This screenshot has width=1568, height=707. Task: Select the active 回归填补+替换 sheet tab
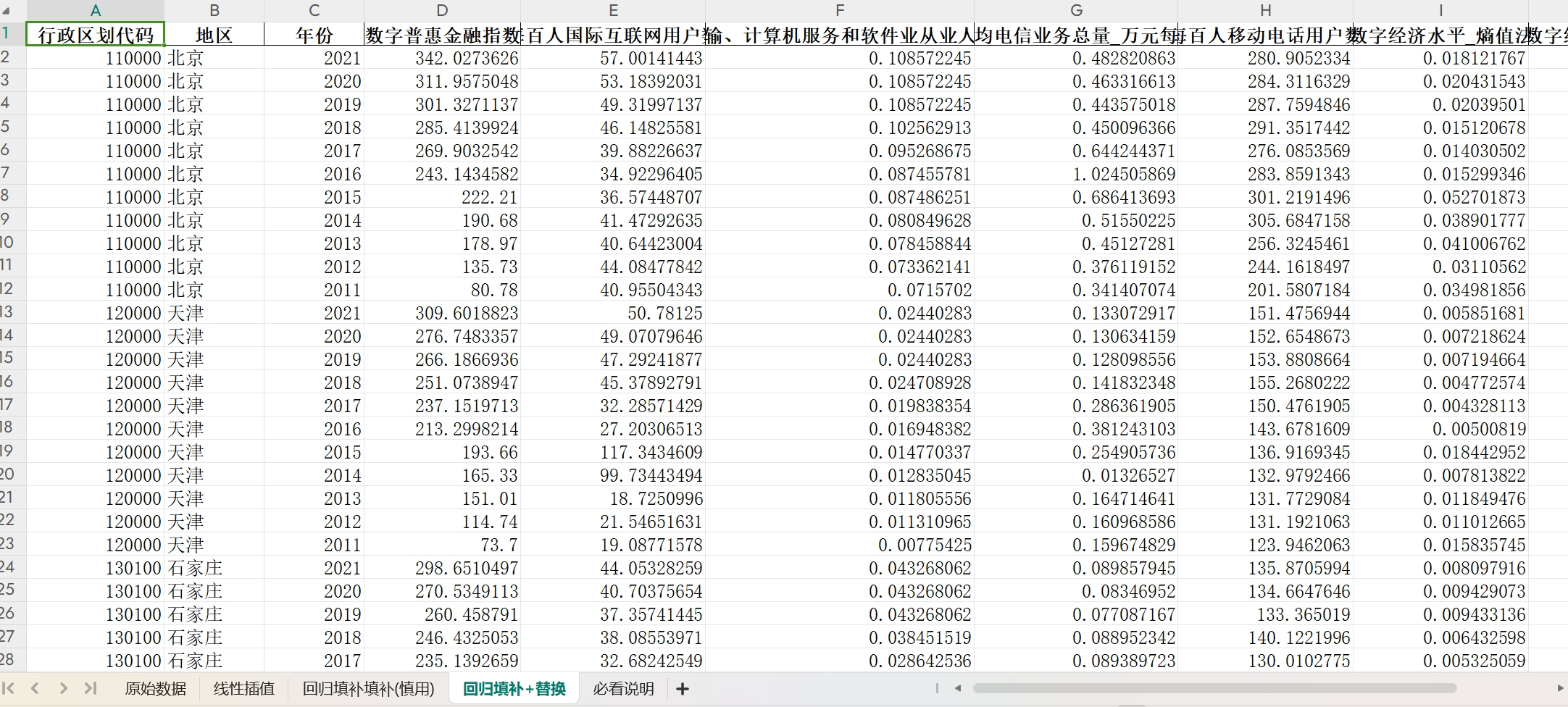tap(514, 689)
